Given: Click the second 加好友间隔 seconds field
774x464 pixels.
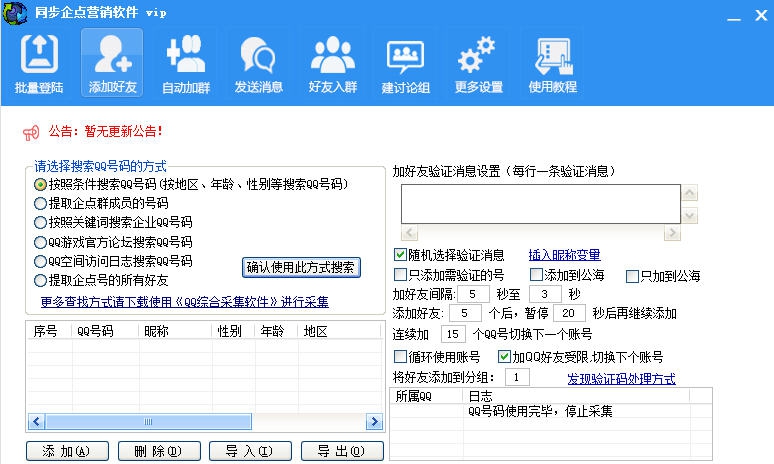Looking at the screenshot, I should [545, 294].
